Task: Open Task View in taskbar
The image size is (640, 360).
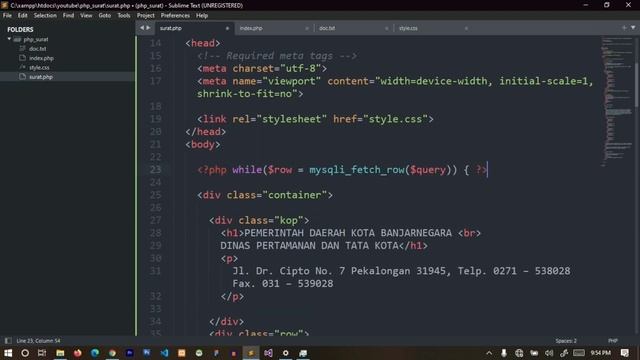Action: click(42, 353)
